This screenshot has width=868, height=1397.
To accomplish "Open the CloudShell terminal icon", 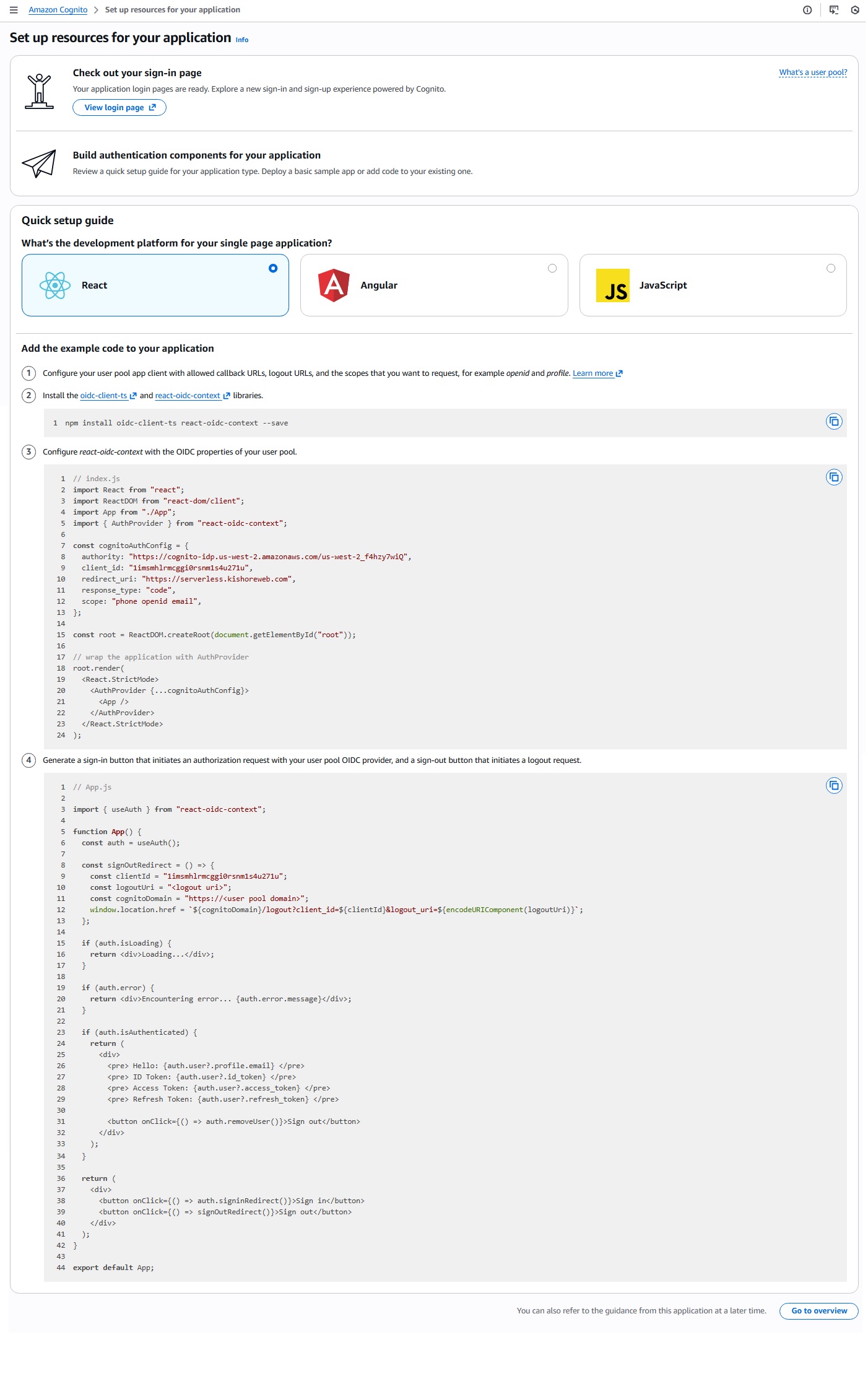I will (833, 10).
